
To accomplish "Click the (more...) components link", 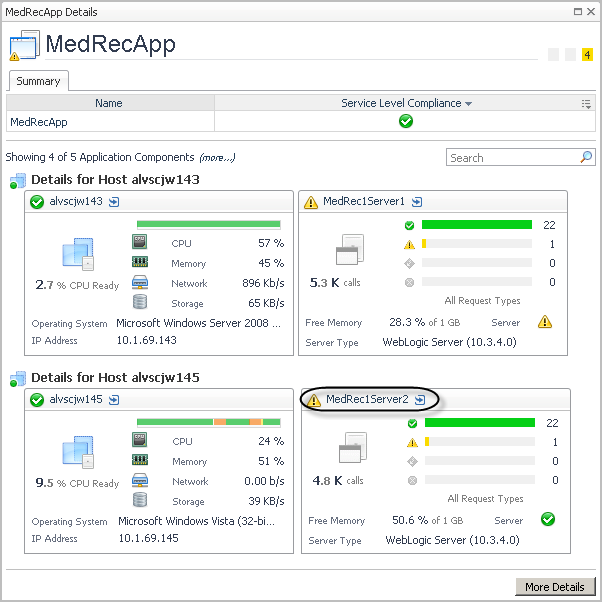I will [x=217, y=157].
